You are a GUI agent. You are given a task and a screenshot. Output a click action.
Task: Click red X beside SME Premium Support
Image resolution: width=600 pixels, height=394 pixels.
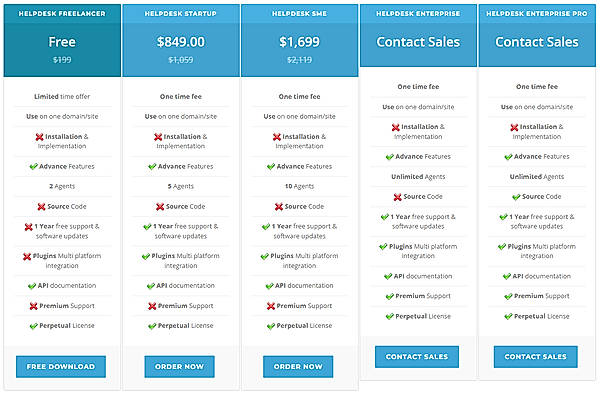[x=271, y=306]
